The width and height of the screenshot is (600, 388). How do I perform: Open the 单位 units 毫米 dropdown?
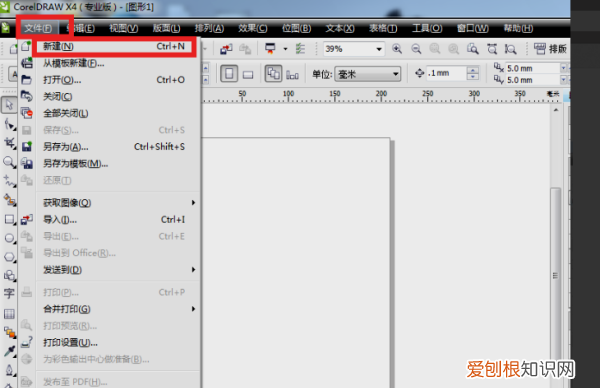(368, 74)
